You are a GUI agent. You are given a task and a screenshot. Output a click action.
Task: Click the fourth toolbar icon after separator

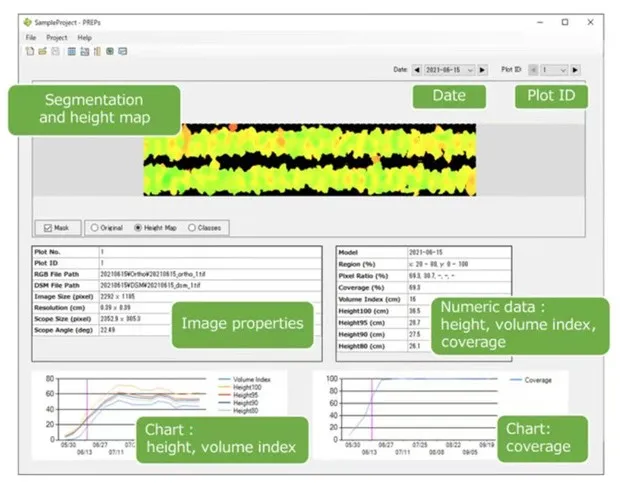pos(109,51)
